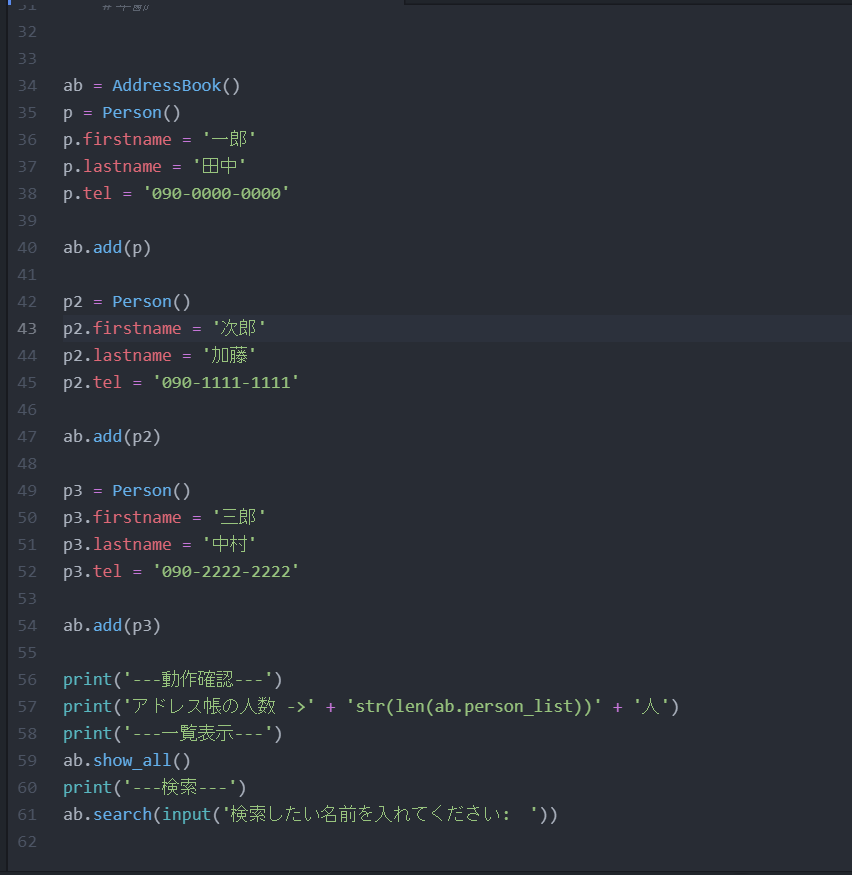Click the phone string '090-0000-0000'

tap(216, 193)
